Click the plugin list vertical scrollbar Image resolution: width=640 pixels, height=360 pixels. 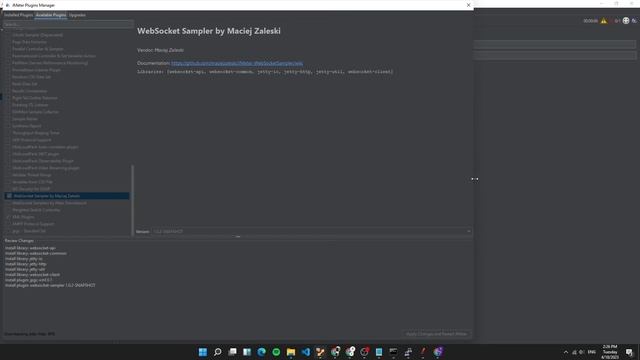click(x=132, y=200)
